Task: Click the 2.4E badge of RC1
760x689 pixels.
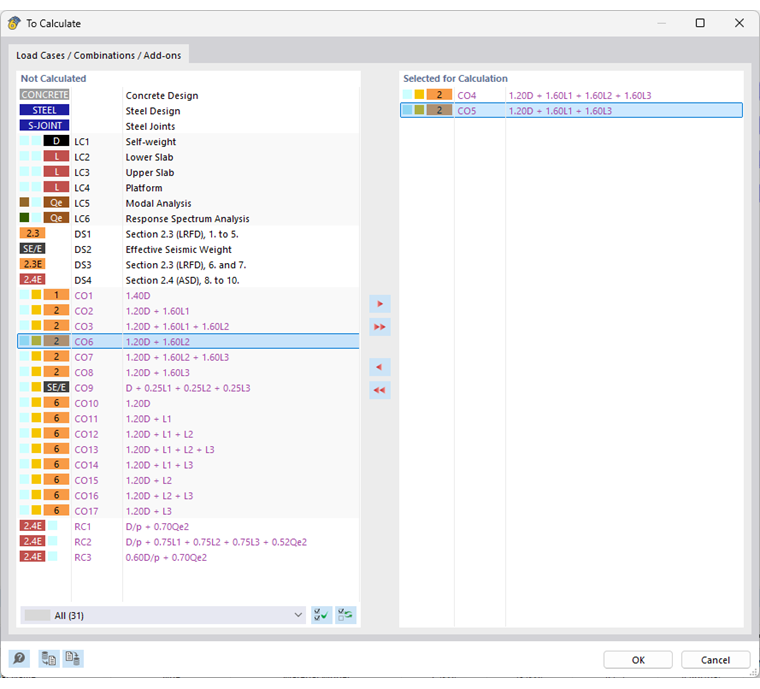Action: tap(32, 526)
